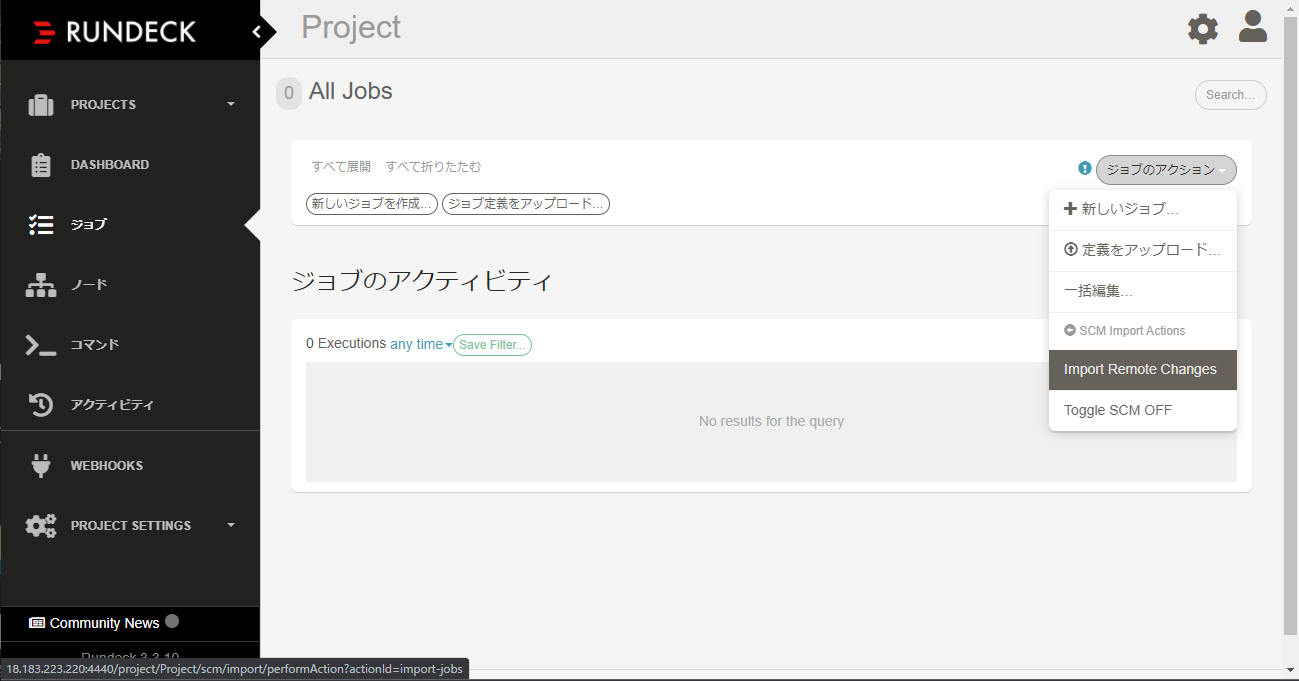Click the ジョブのアクティビティ heading
Viewport: 1299px width, 681px height.
[x=422, y=281]
